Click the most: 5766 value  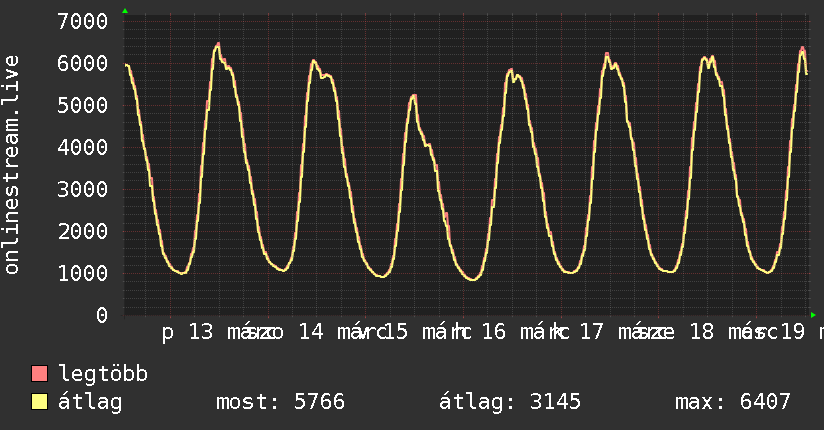pos(280,402)
